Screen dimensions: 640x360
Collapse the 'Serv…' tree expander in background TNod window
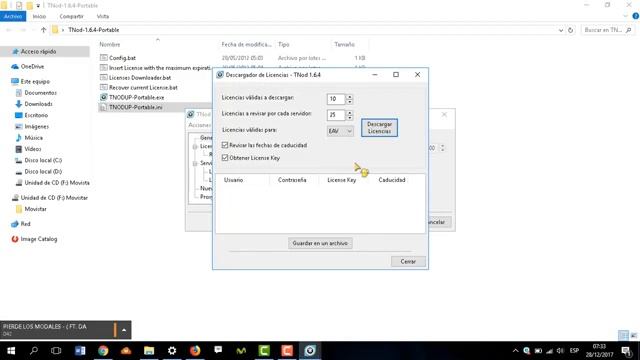pos(195,163)
